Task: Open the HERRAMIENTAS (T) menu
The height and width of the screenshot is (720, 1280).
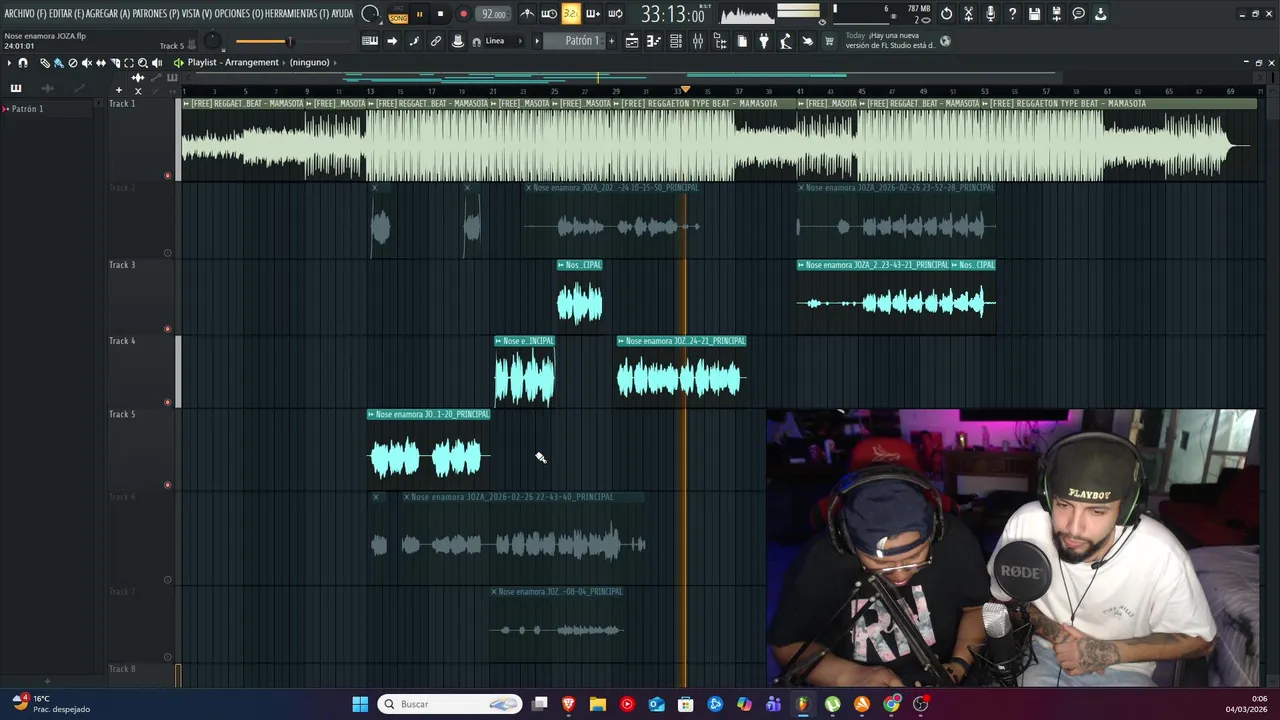Action: coord(298,14)
